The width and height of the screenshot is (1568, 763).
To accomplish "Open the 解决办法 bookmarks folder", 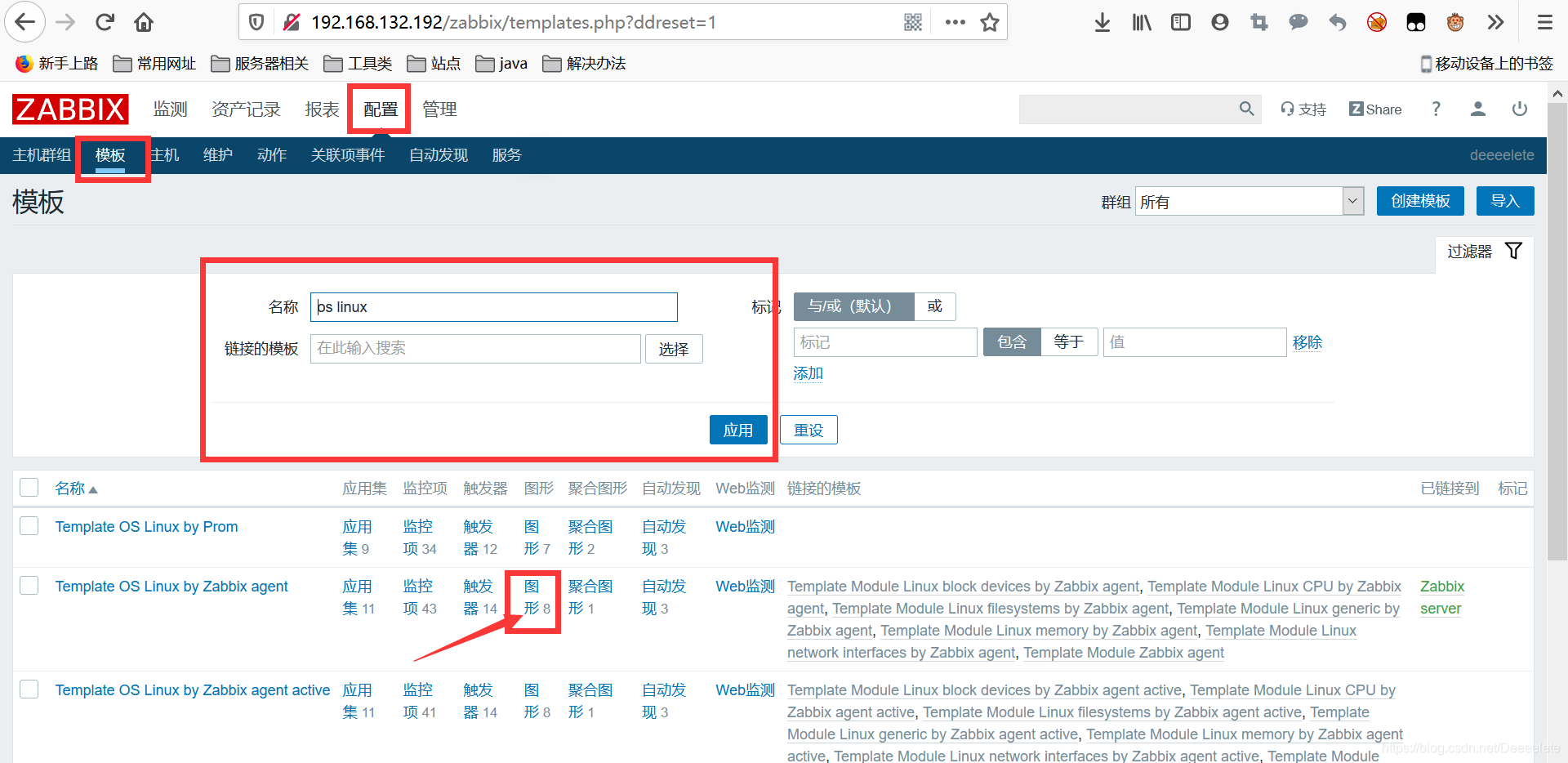I will click(584, 64).
